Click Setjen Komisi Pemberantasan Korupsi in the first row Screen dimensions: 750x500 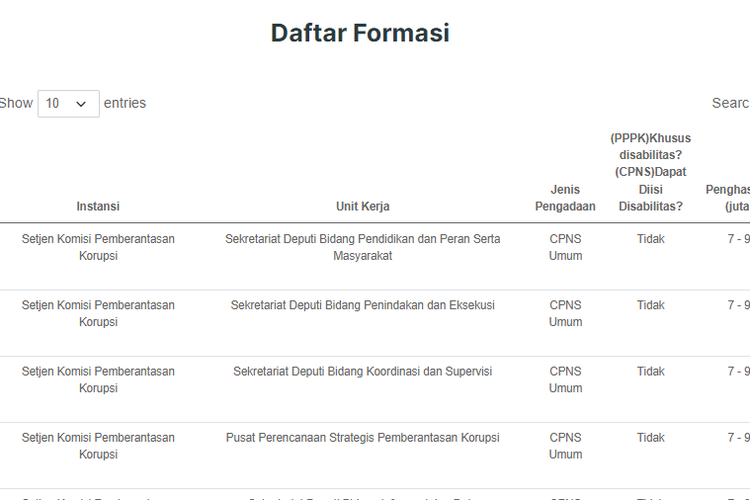pyautogui.click(x=98, y=247)
